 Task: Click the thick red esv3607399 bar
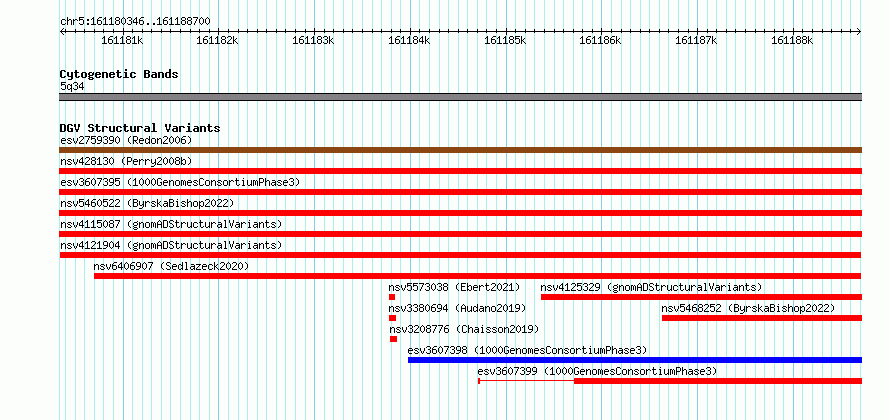tap(718, 381)
